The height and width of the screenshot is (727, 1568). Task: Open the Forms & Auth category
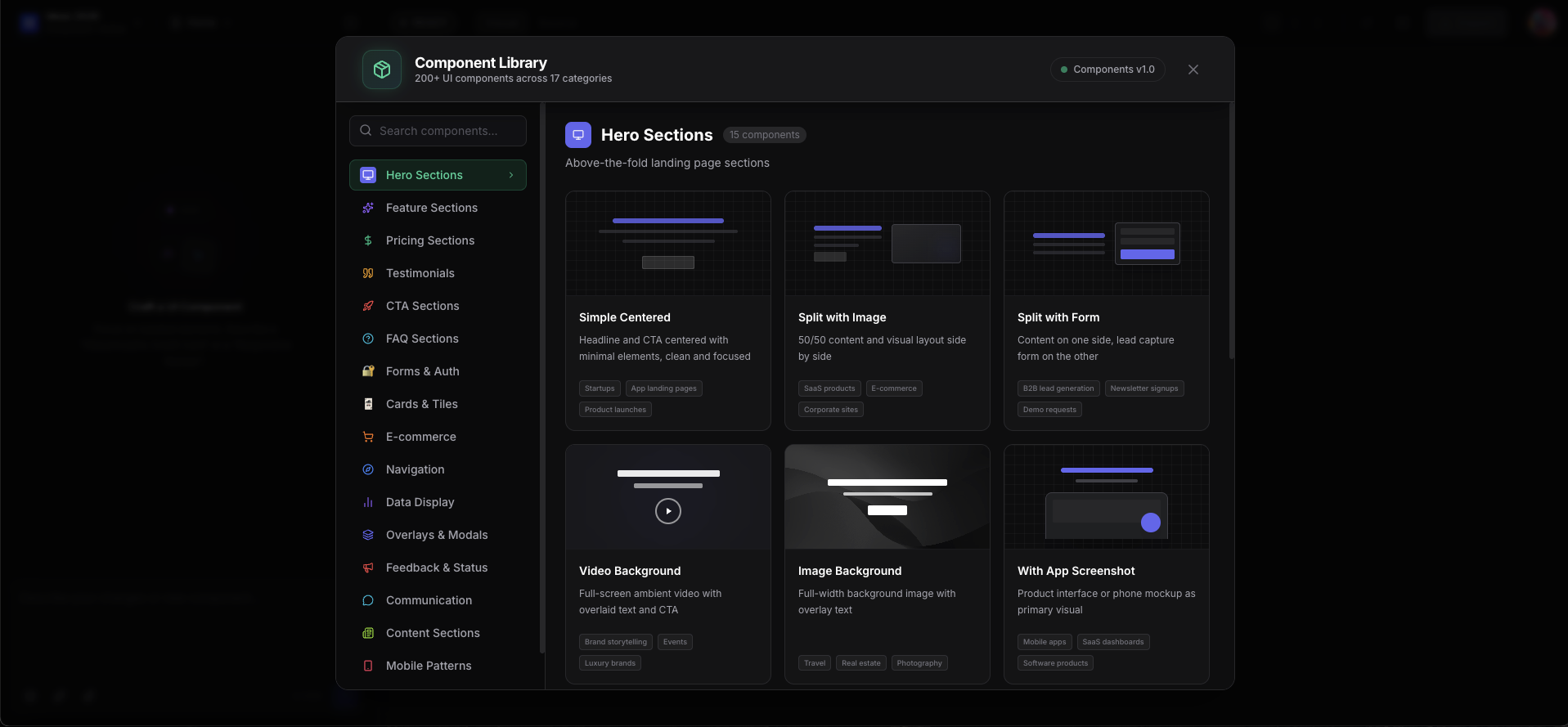tap(438, 371)
